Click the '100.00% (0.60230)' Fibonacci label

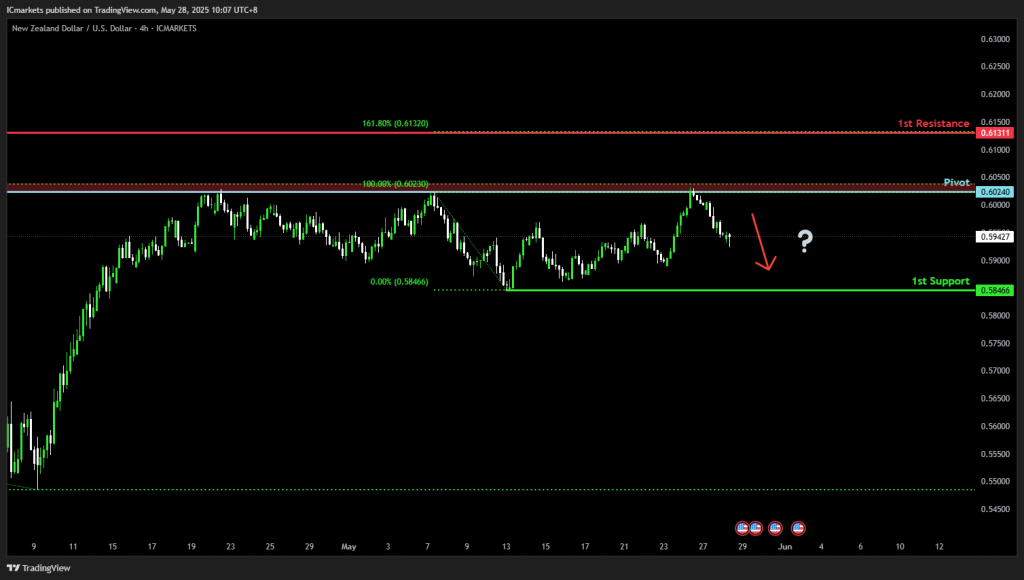click(x=395, y=184)
